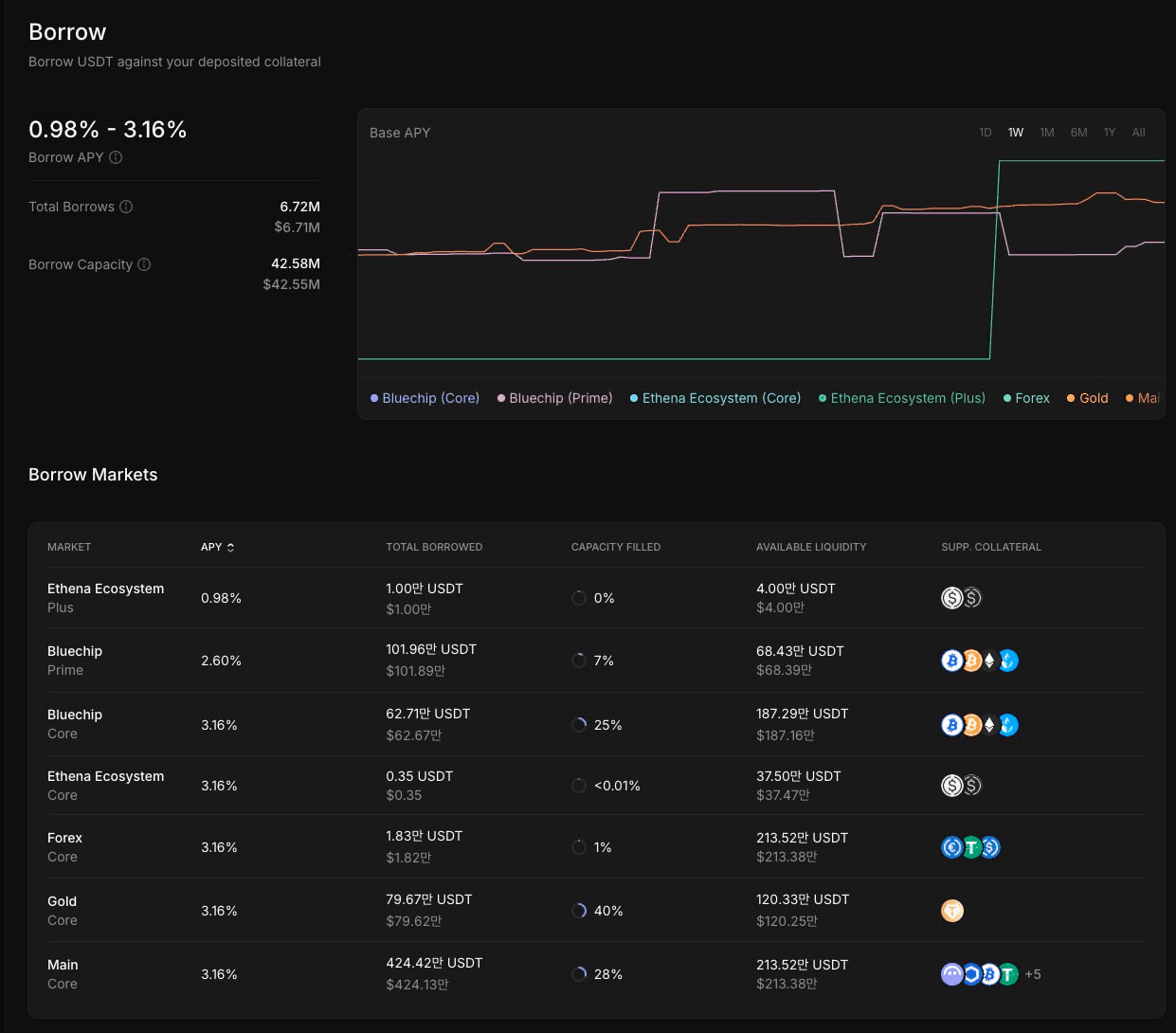Click the Borrow Capacity info icon

point(144,264)
